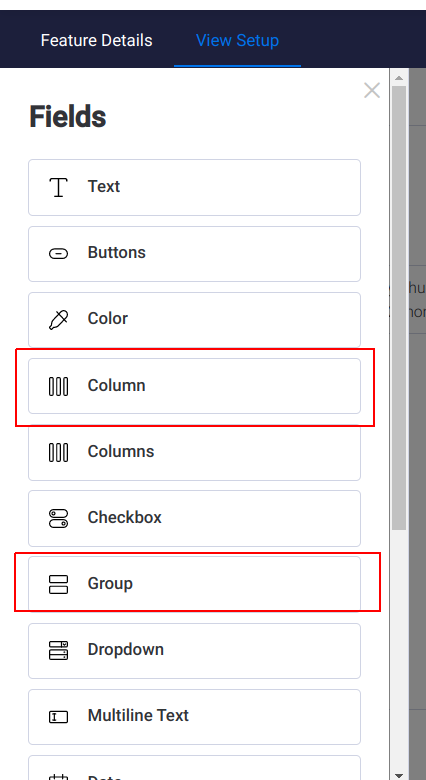Click the Columns field bars icon

click(59, 452)
